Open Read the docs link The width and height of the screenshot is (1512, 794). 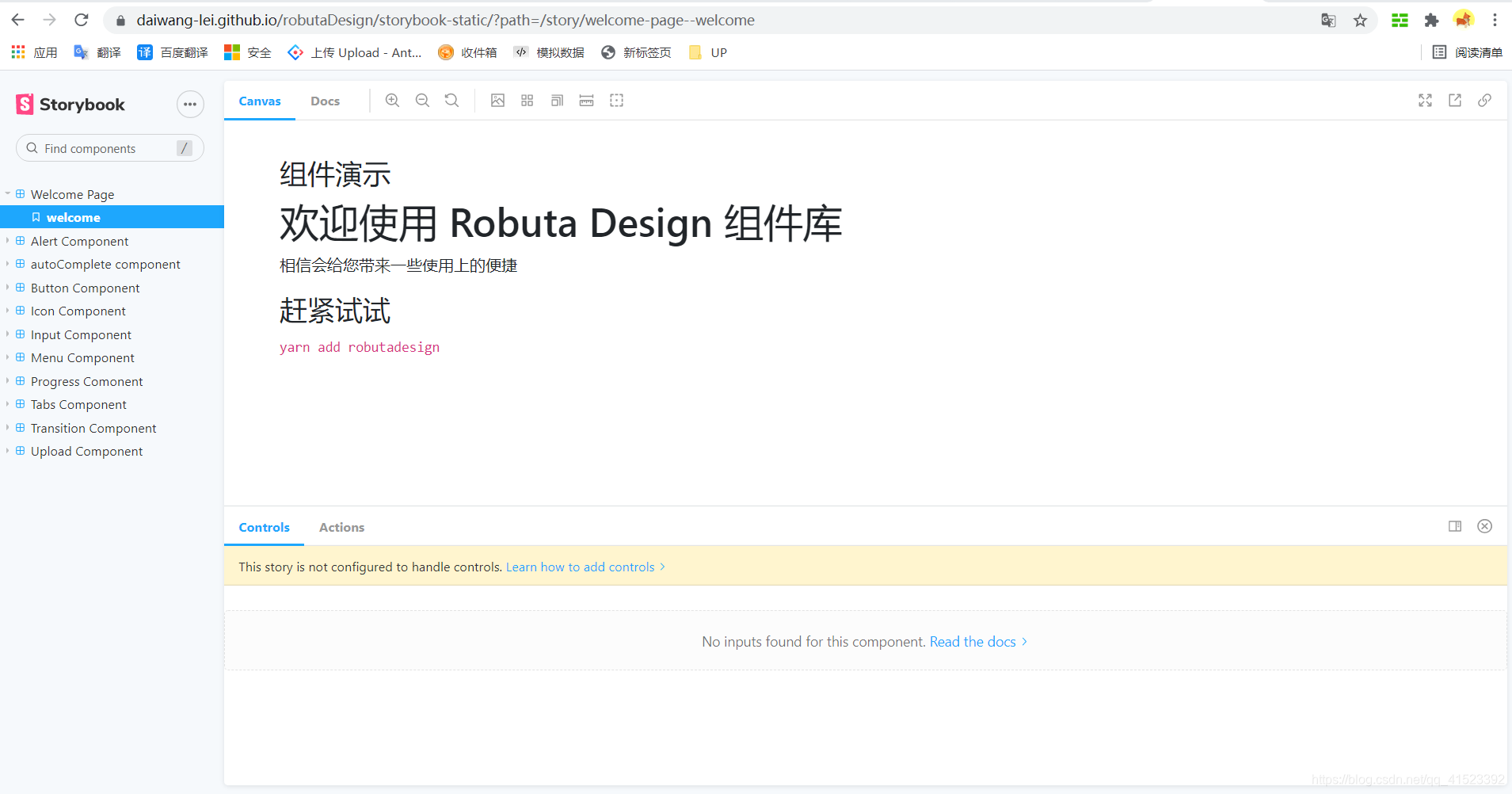pyautogui.click(x=978, y=642)
